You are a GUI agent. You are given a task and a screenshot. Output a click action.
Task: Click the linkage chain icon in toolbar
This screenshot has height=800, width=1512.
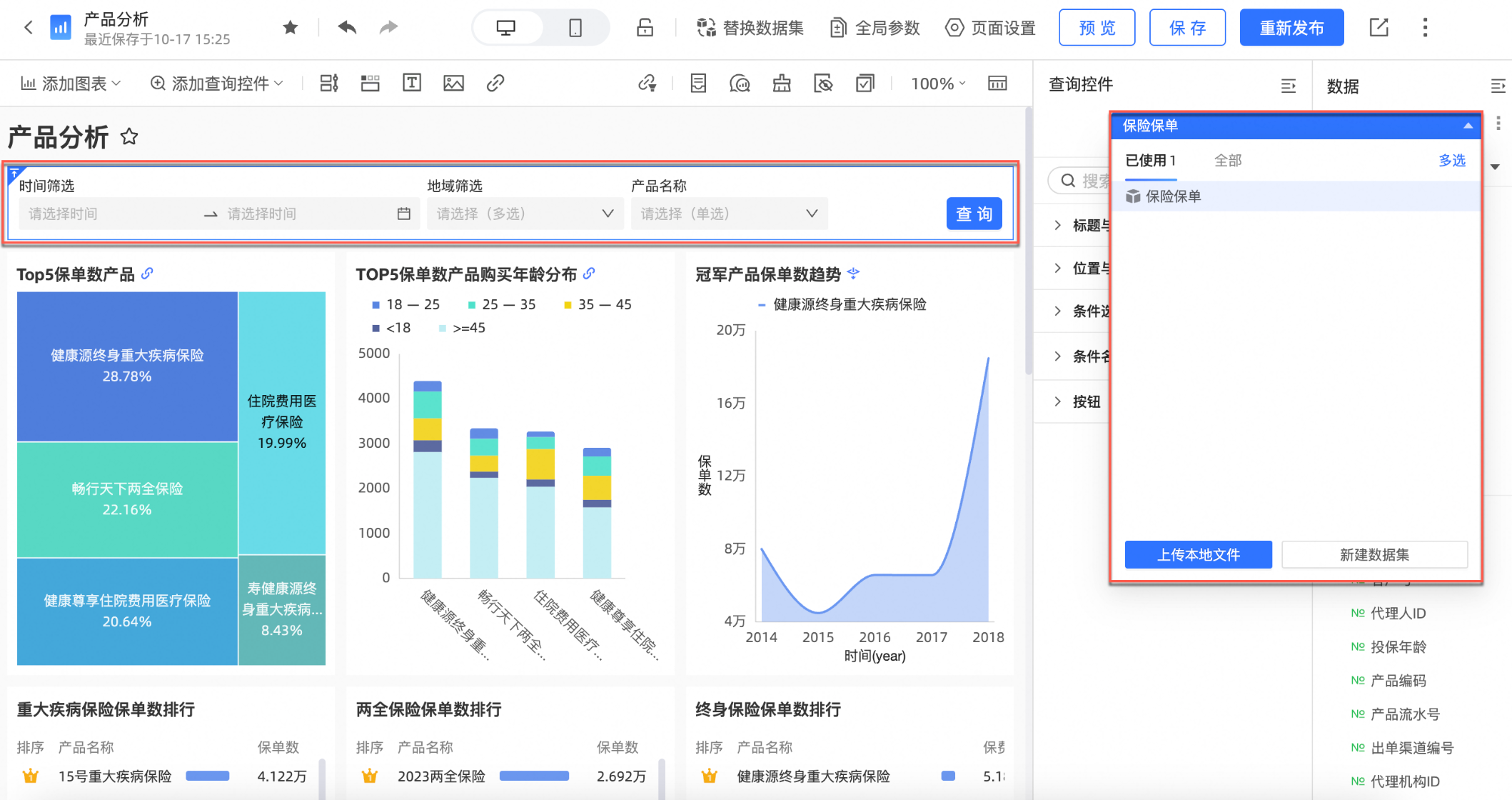coord(647,84)
